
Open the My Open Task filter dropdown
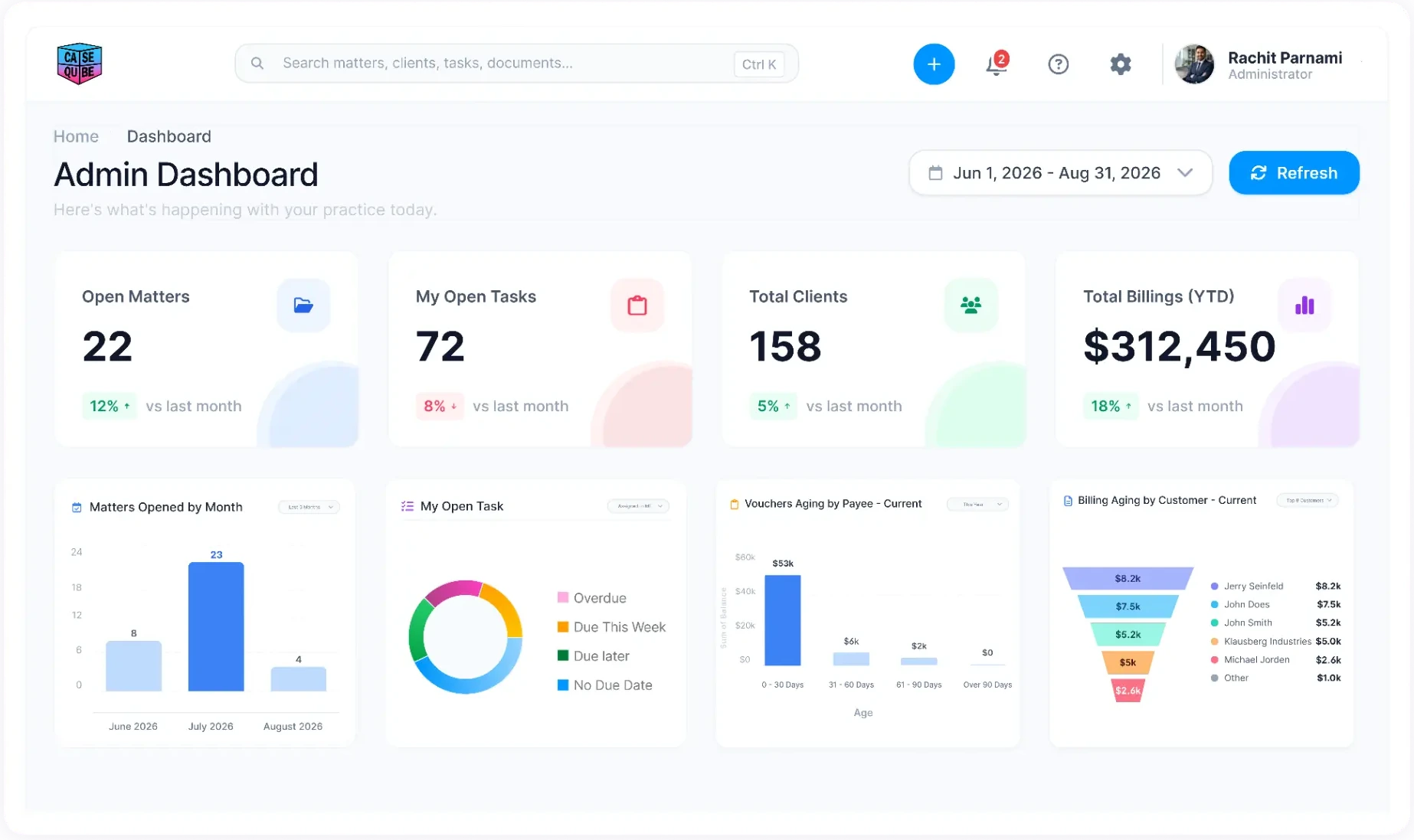pyautogui.click(x=639, y=506)
